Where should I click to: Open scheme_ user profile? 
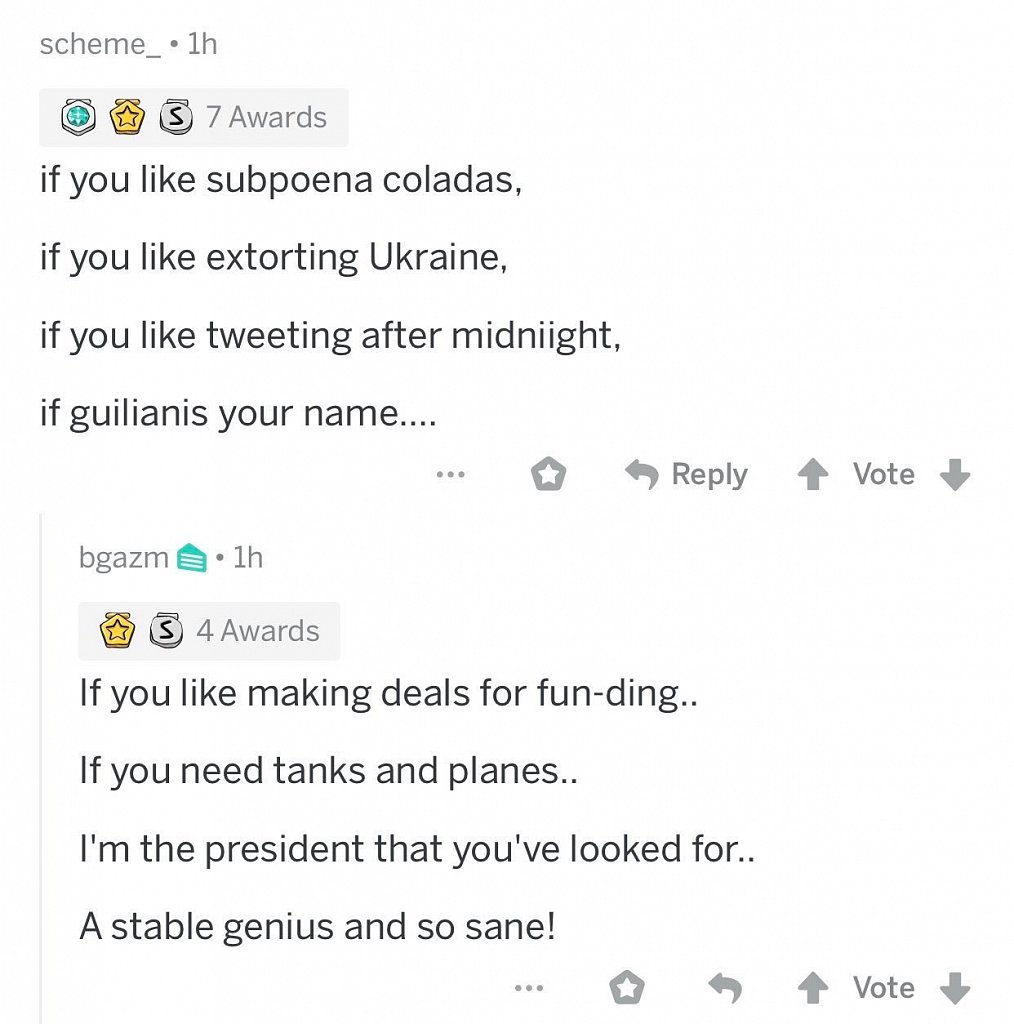(x=100, y=44)
